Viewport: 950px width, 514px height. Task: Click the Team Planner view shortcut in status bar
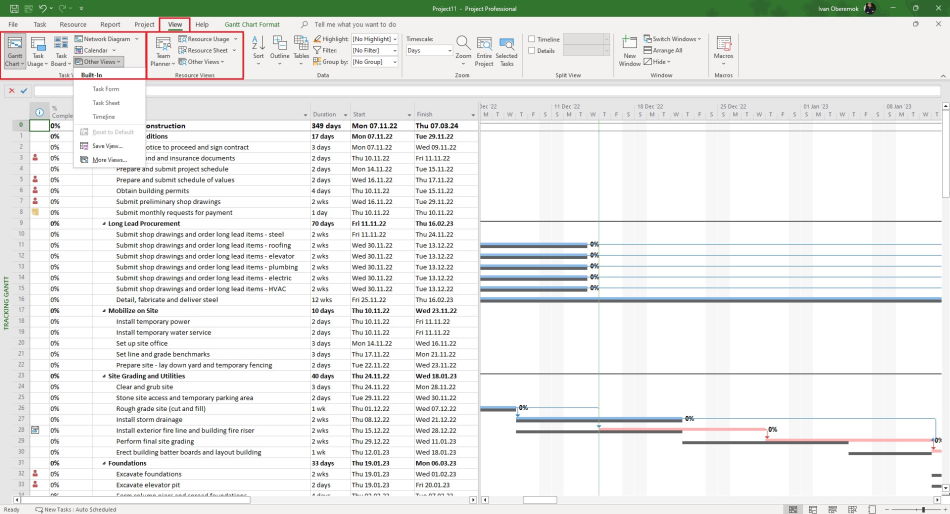(x=832, y=510)
